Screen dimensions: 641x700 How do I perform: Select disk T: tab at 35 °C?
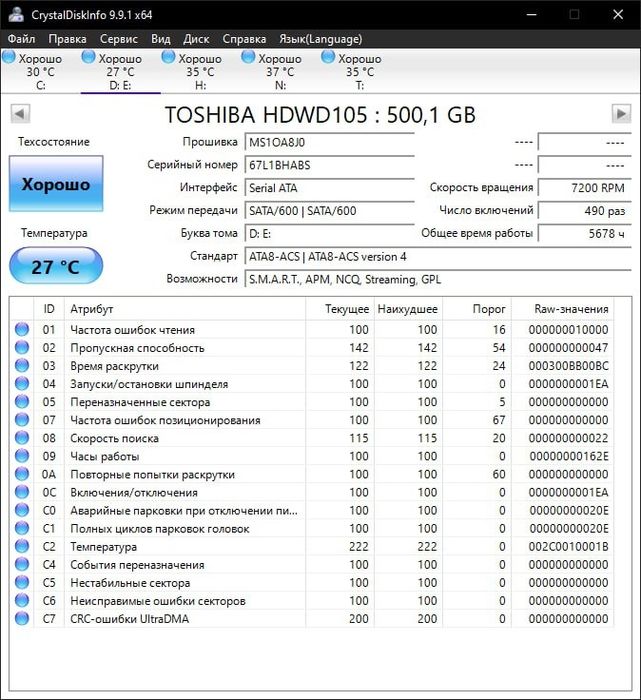(x=360, y=71)
